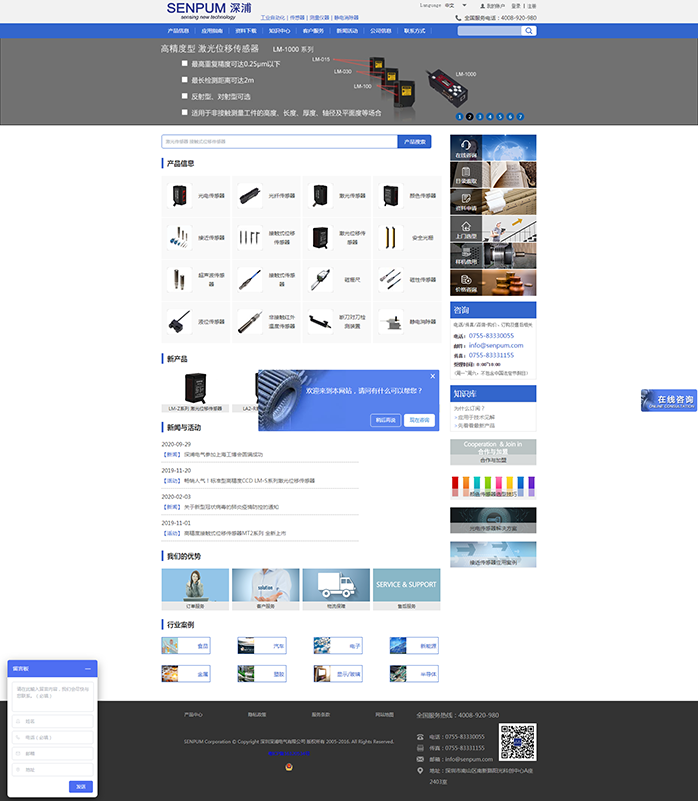The width and height of the screenshot is (698, 801).
Task: Close the welcome chat popup
Action: (433, 376)
